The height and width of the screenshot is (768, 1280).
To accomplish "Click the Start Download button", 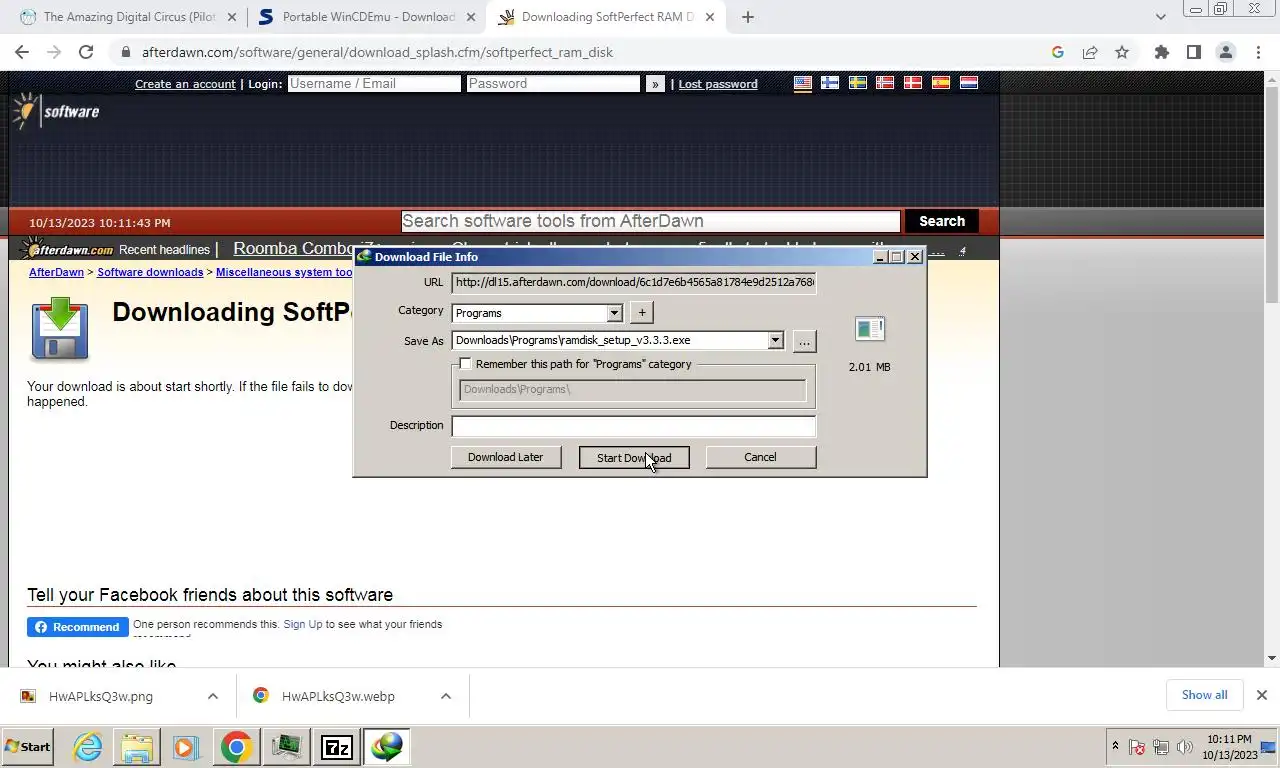I will pyautogui.click(x=634, y=457).
